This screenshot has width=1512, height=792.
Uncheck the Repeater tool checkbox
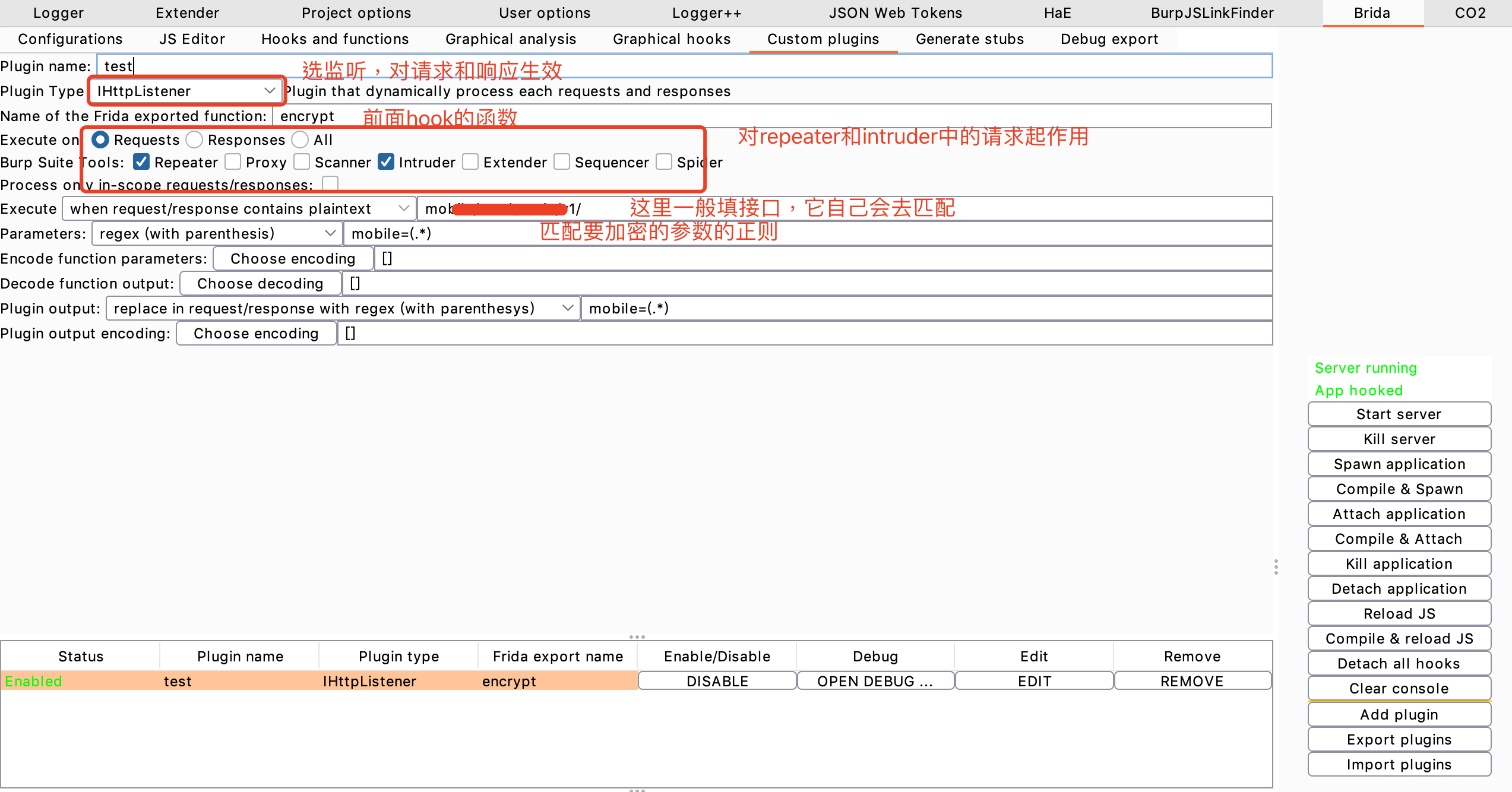tap(141, 162)
